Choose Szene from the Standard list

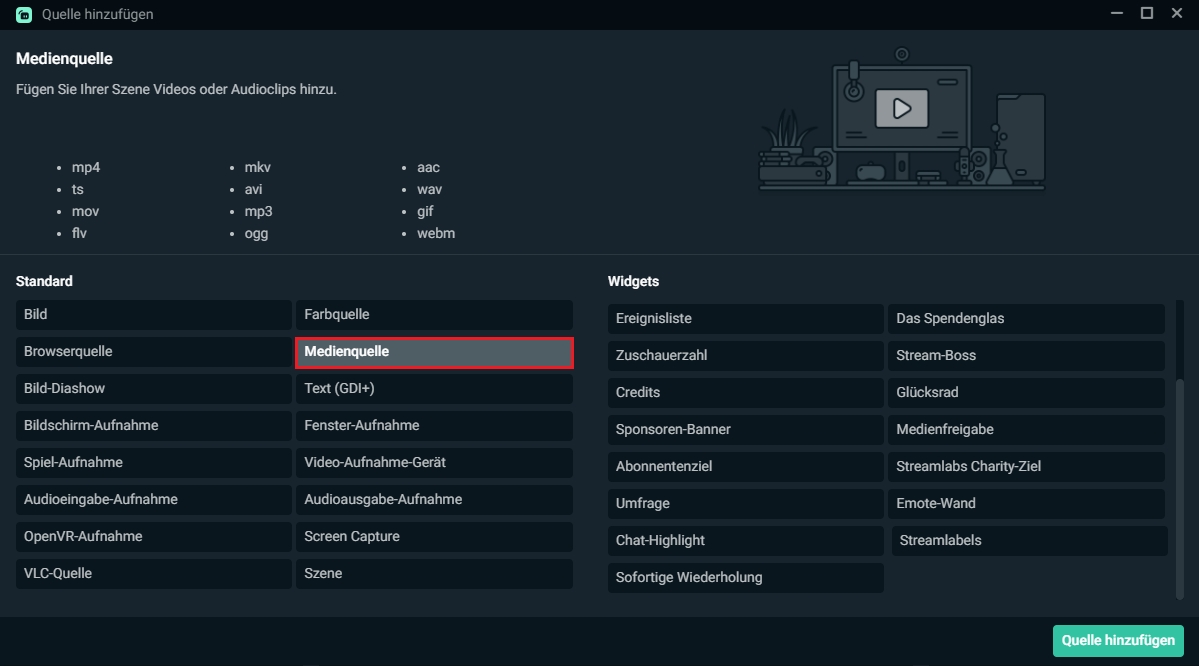[434, 573]
